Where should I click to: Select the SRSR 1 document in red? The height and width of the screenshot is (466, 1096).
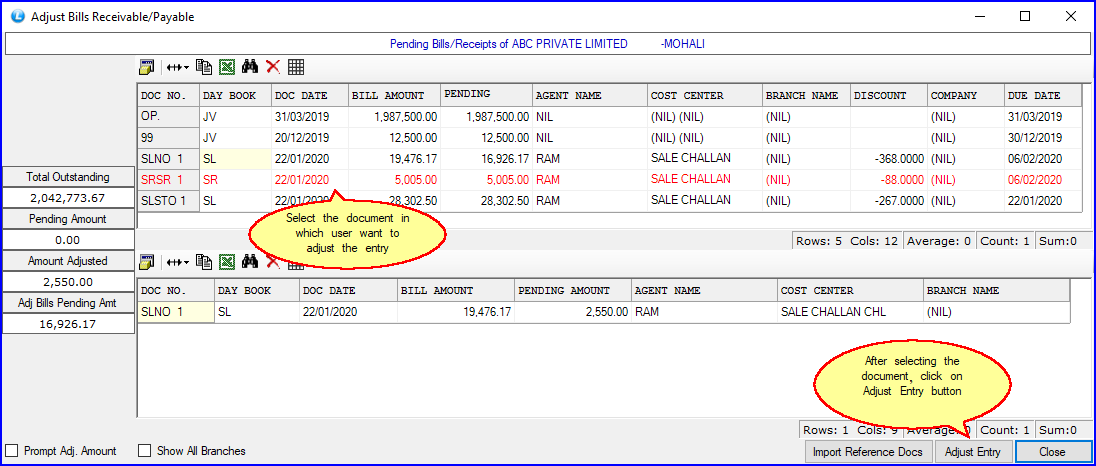tap(169, 180)
